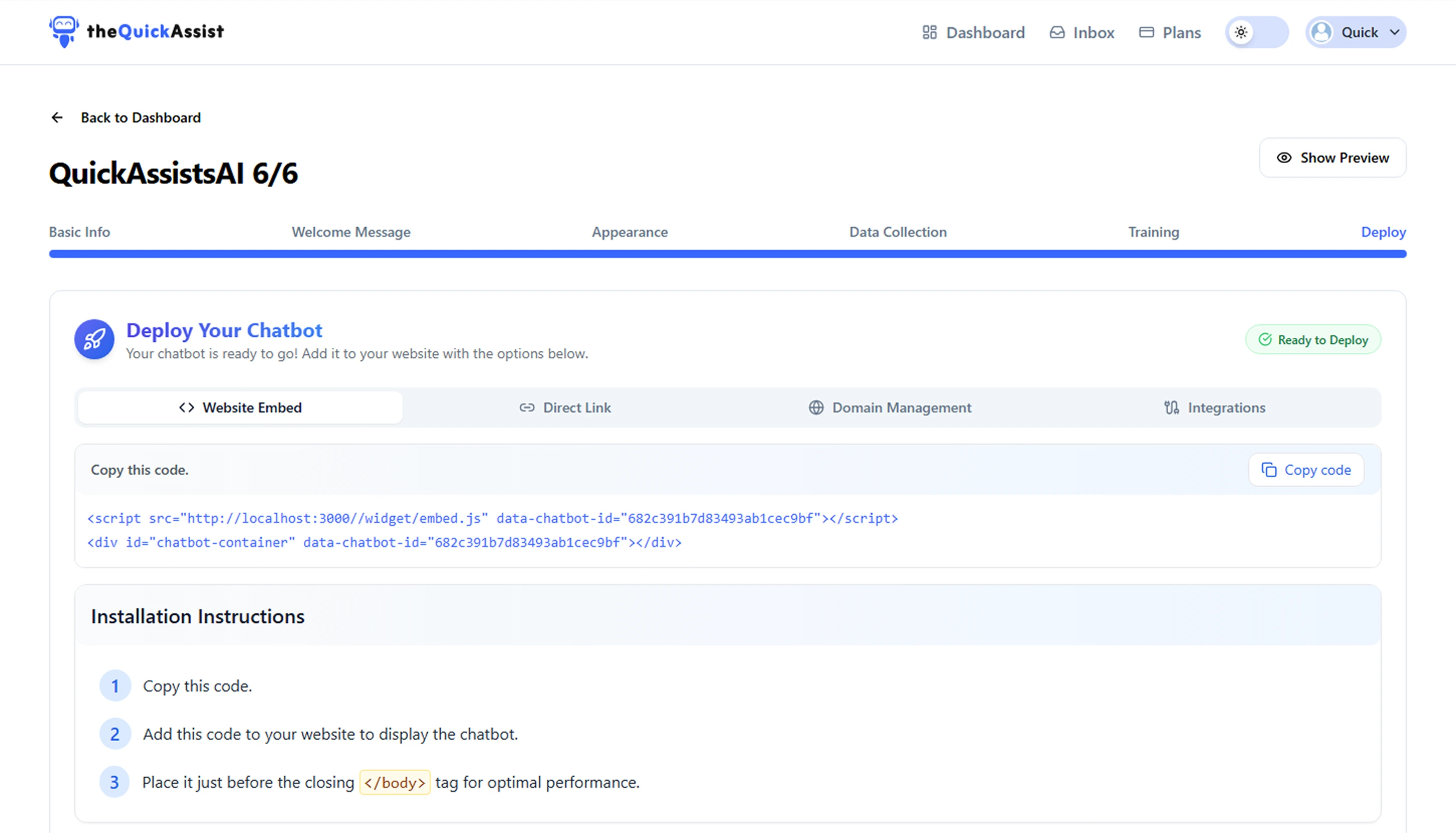Click the rocket icon beside Deploy Your Chatbot

[94, 339]
